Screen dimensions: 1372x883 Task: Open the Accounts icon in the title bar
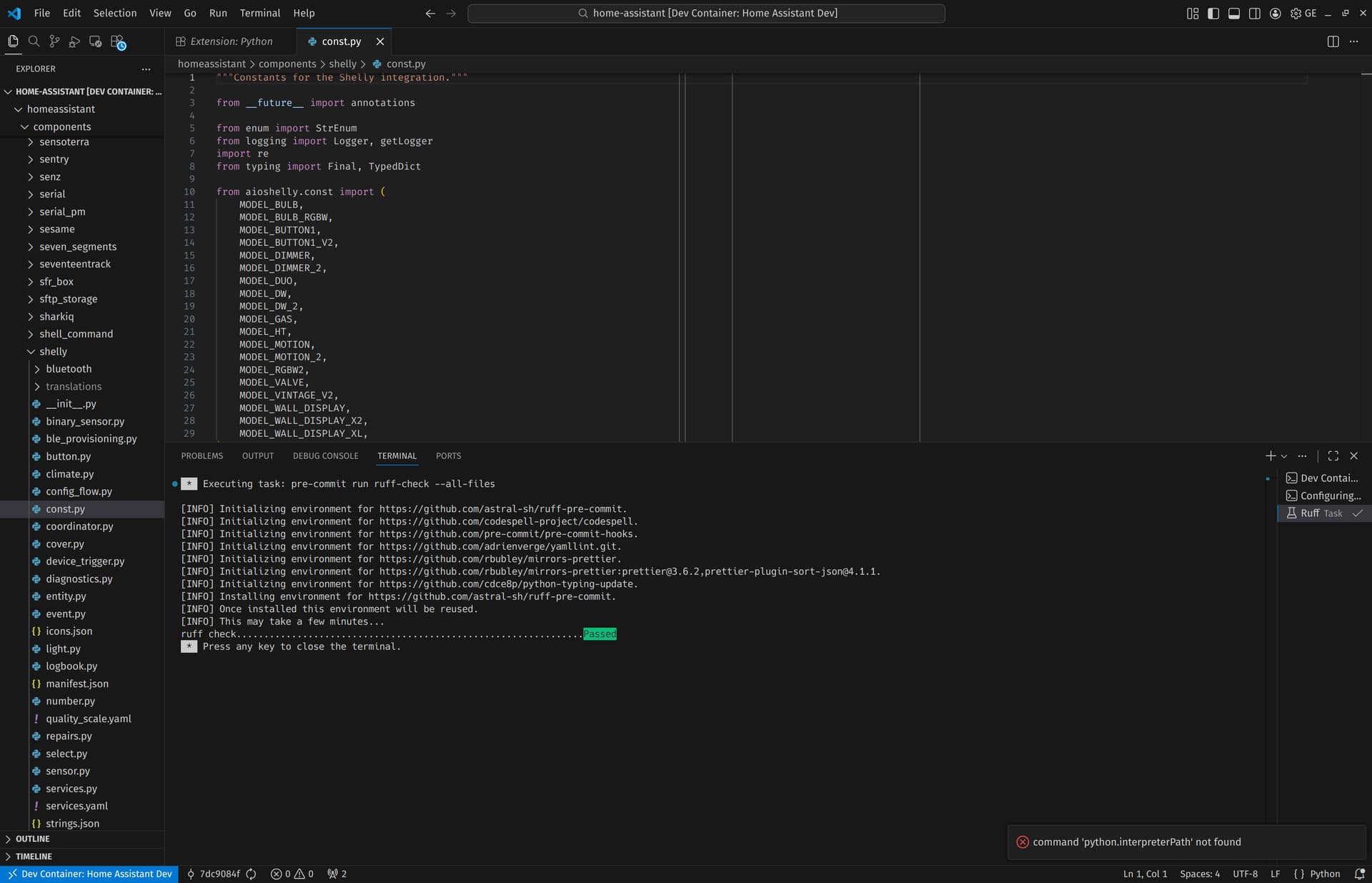1276,13
